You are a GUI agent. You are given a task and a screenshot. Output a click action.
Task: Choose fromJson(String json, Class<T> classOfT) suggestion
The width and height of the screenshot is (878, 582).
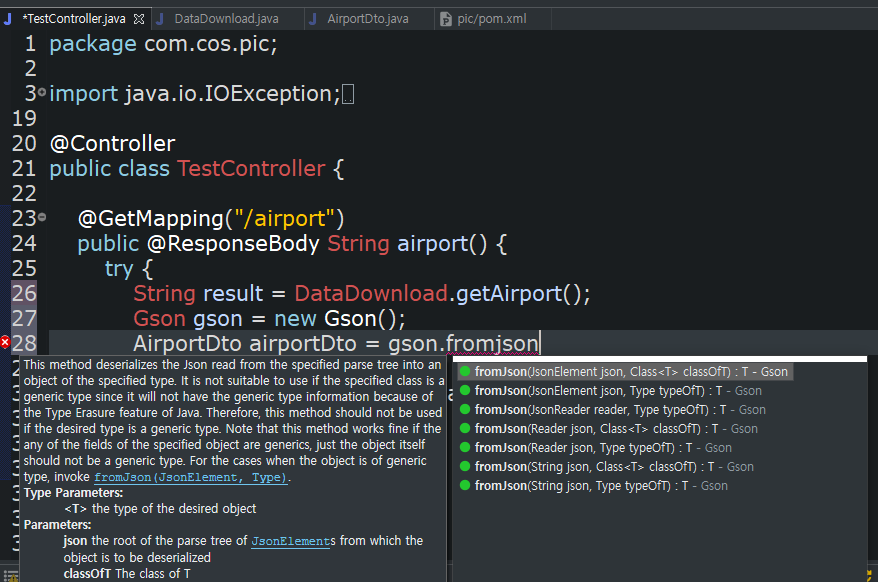pos(614,467)
